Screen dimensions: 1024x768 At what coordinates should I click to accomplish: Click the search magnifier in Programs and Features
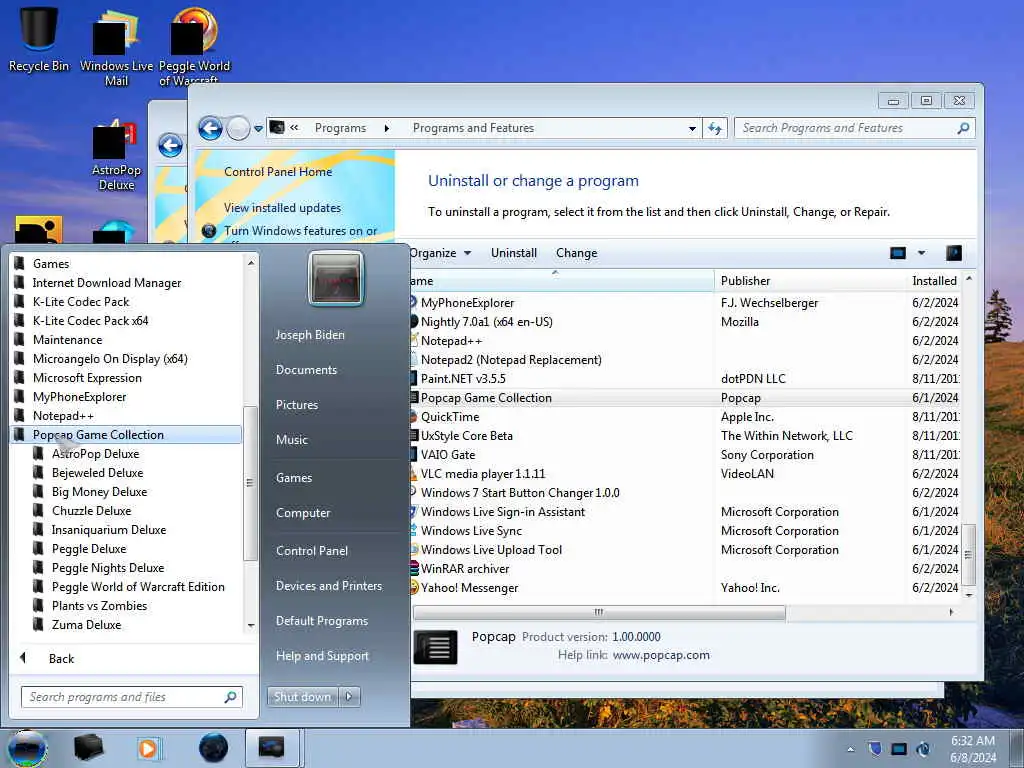(x=963, y=128)
